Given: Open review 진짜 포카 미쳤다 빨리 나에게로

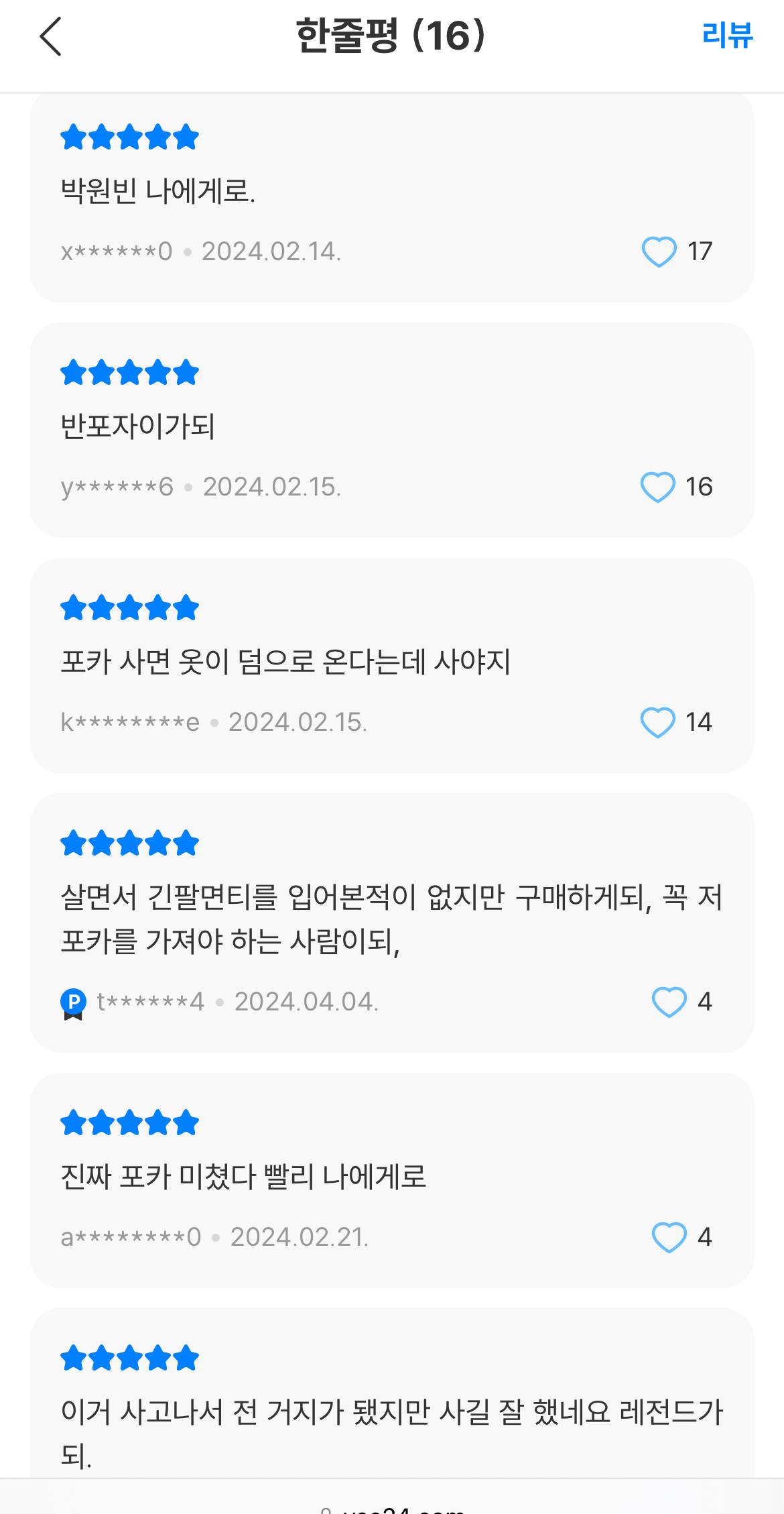Looking at the screenshot, I should tap(243, 1177).
